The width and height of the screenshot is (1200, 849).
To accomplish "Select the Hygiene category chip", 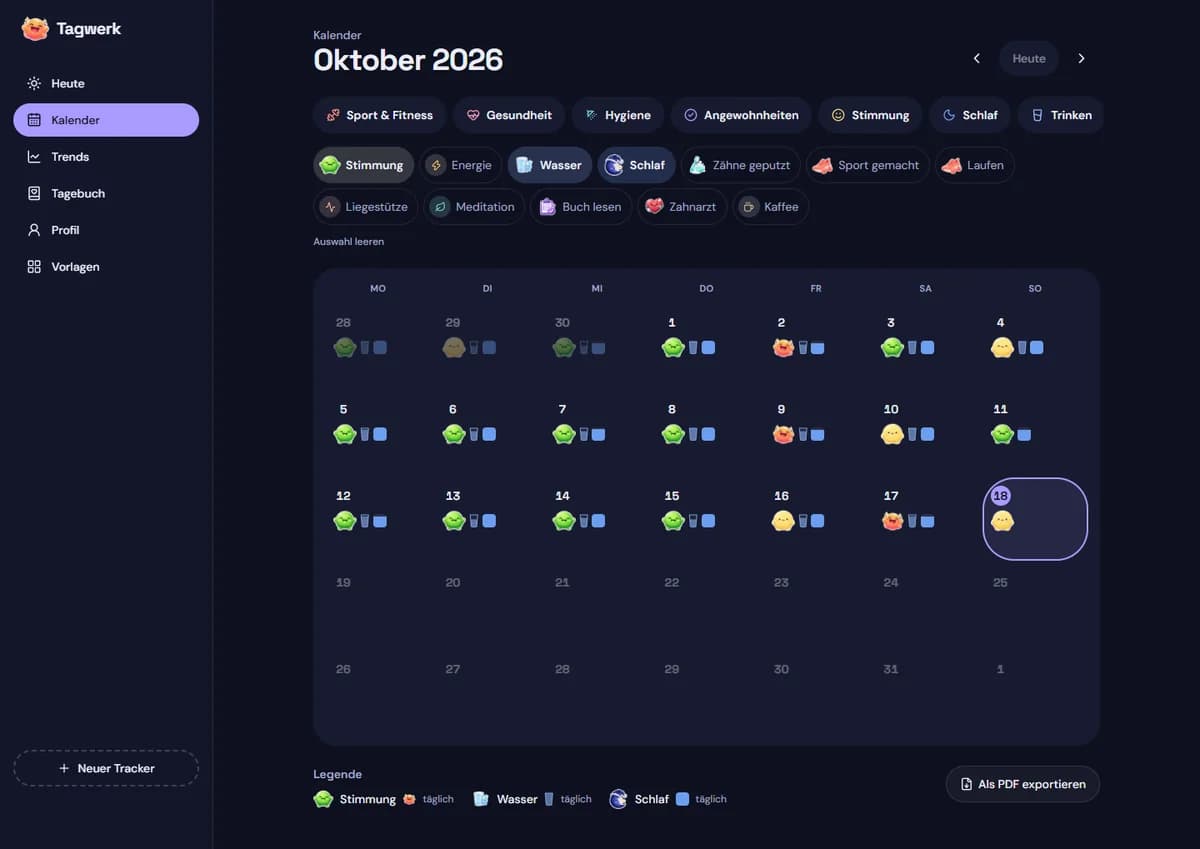I will point(618,115).
